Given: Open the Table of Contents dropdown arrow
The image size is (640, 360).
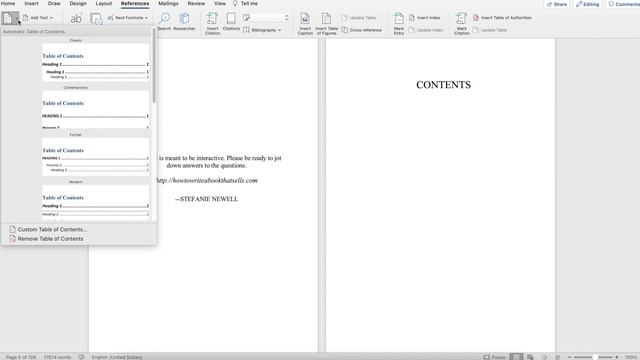Looking at the screenshot, I should [17, 19].
